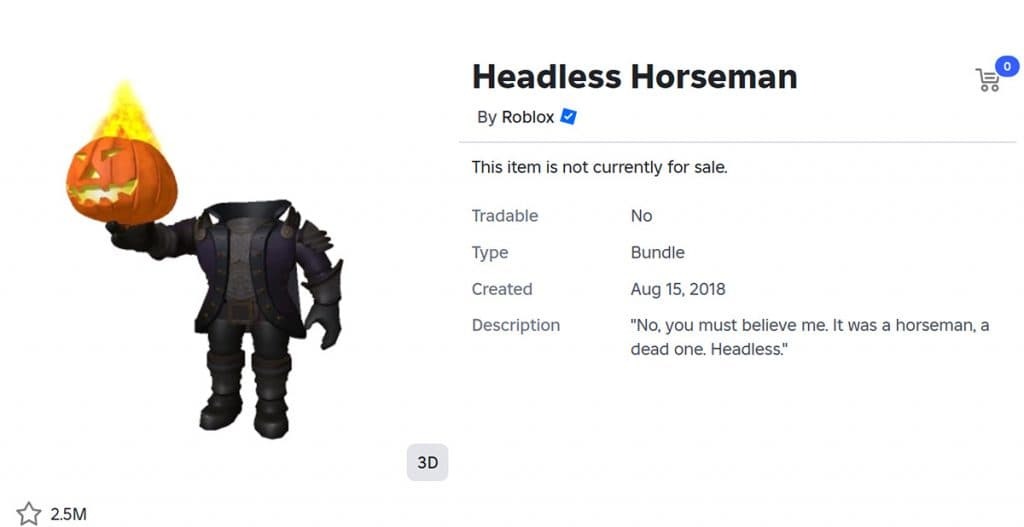Click the blue verified checkmark badge
The height and width of the screenshot is (527, 1024).
point(568,117)
